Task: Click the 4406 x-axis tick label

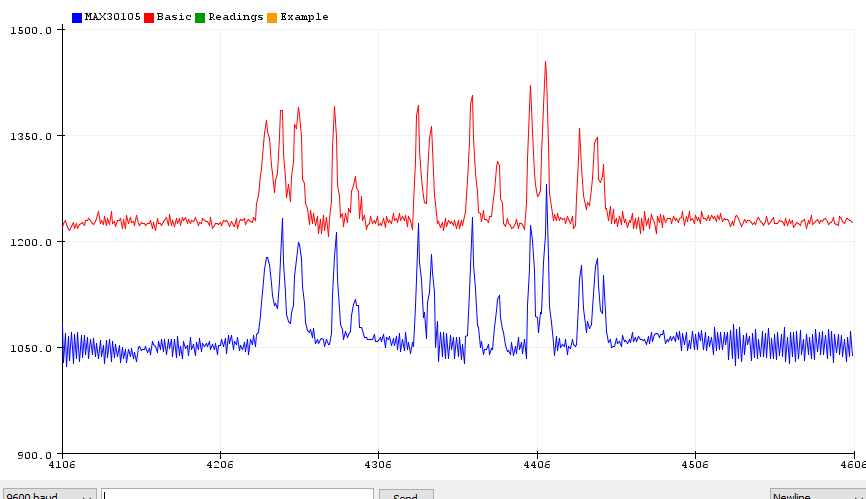Action: [x=536, y=465]
